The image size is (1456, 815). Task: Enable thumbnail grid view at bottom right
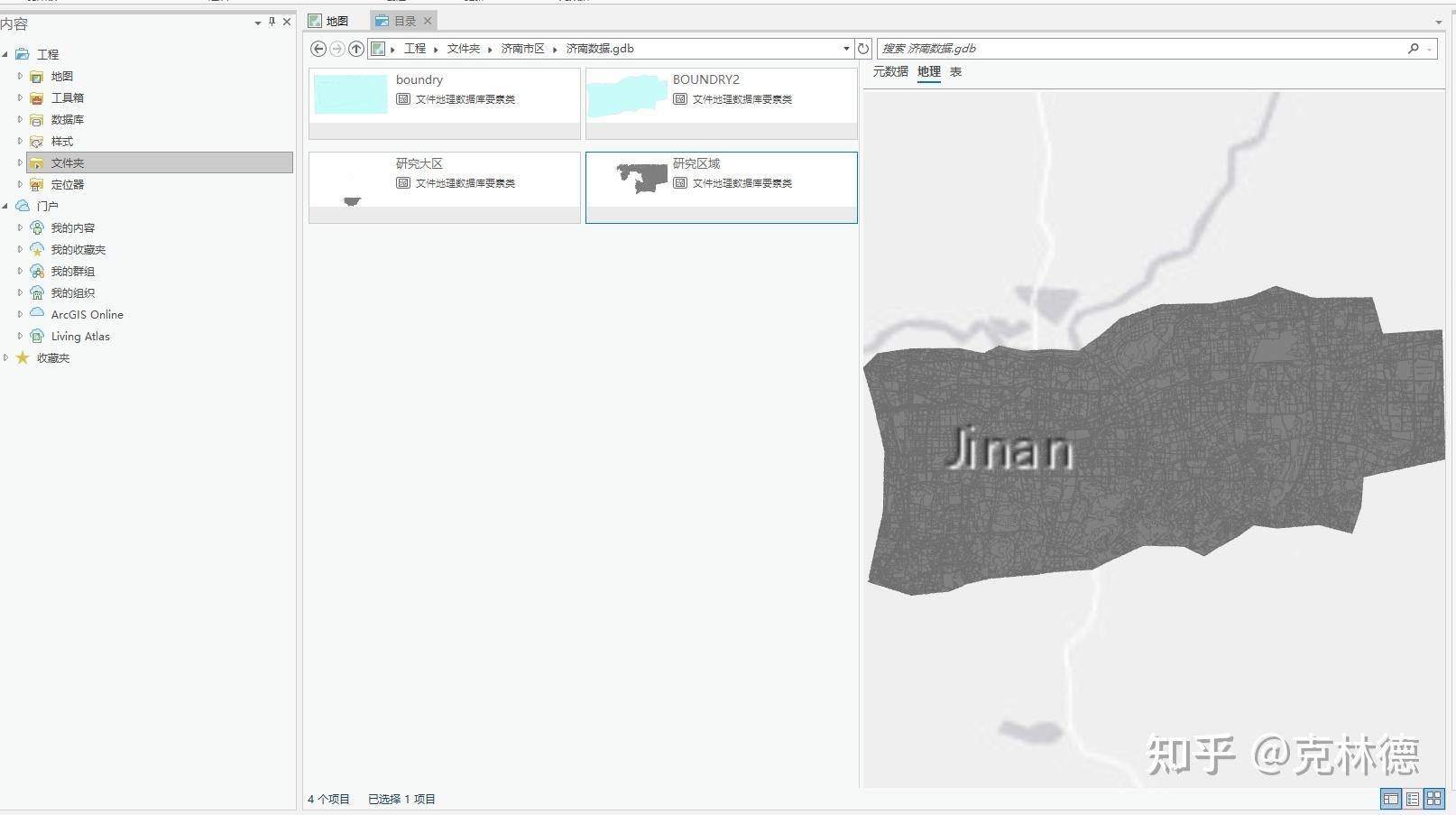pyautogui.click(x=1434, y=799)
